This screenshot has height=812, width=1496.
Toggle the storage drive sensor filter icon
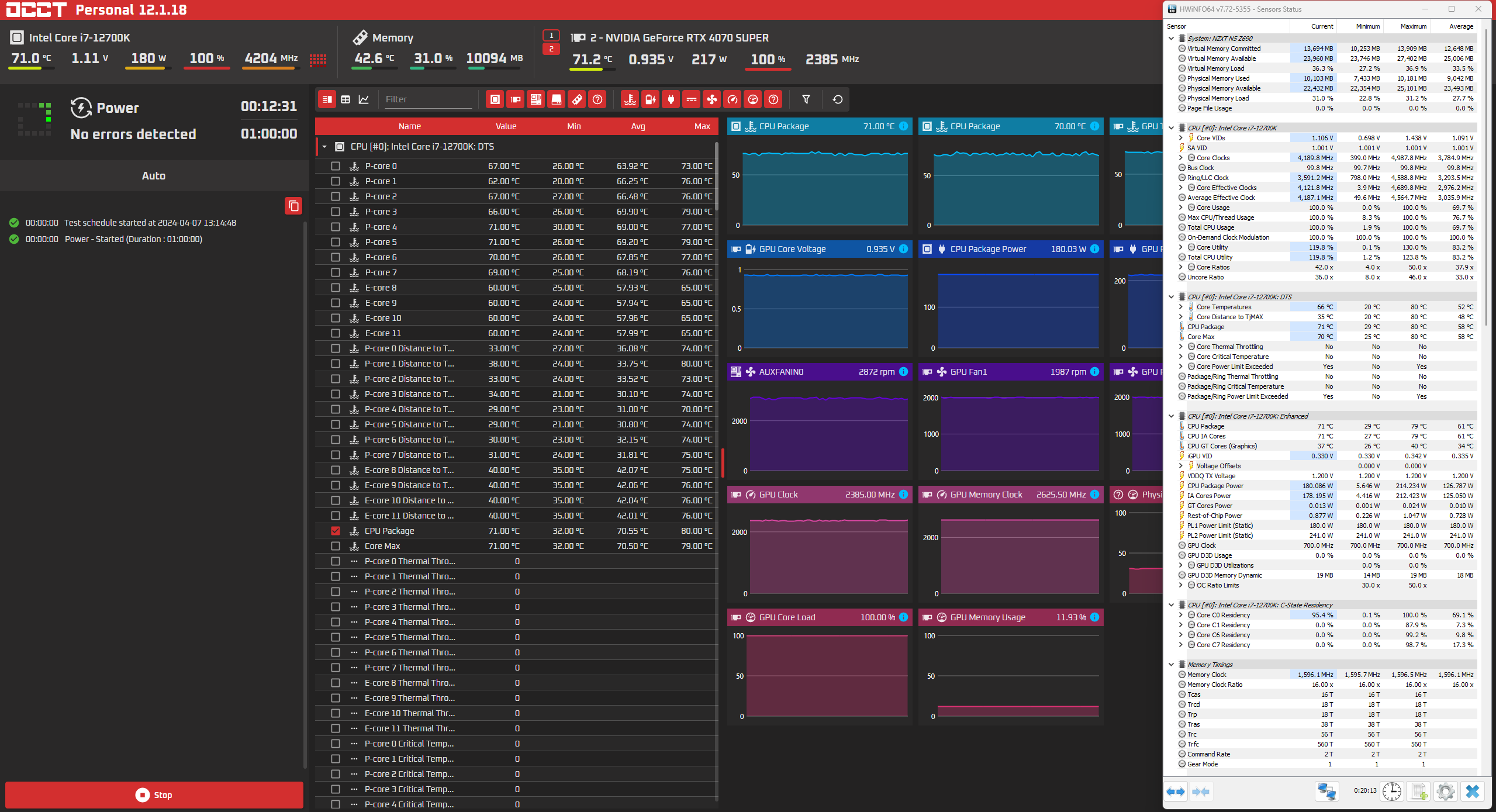coord(557,99)
